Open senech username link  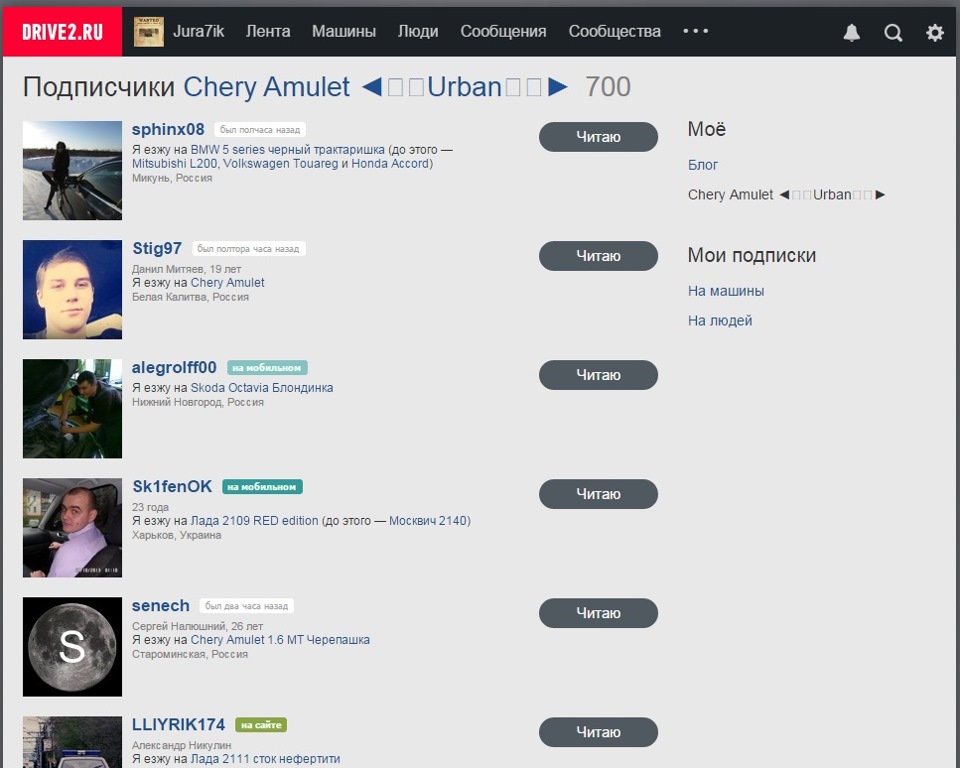pos(160,606)
